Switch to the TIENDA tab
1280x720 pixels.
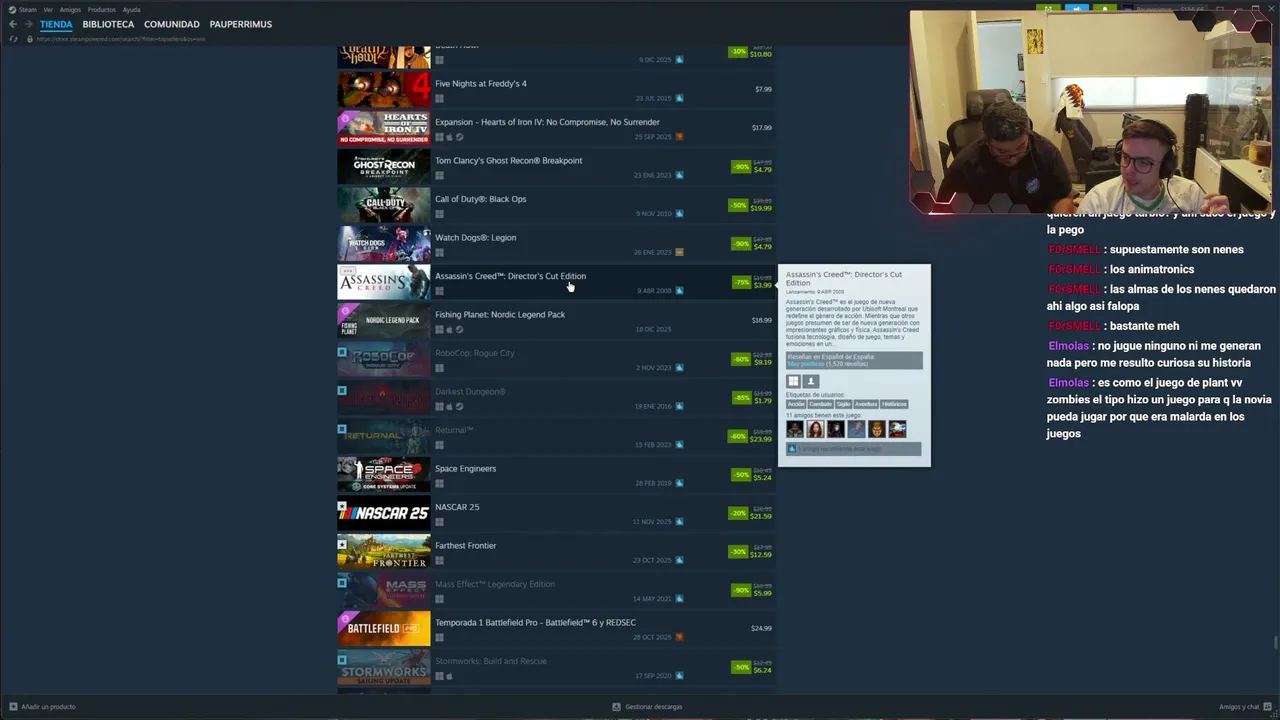56,24
